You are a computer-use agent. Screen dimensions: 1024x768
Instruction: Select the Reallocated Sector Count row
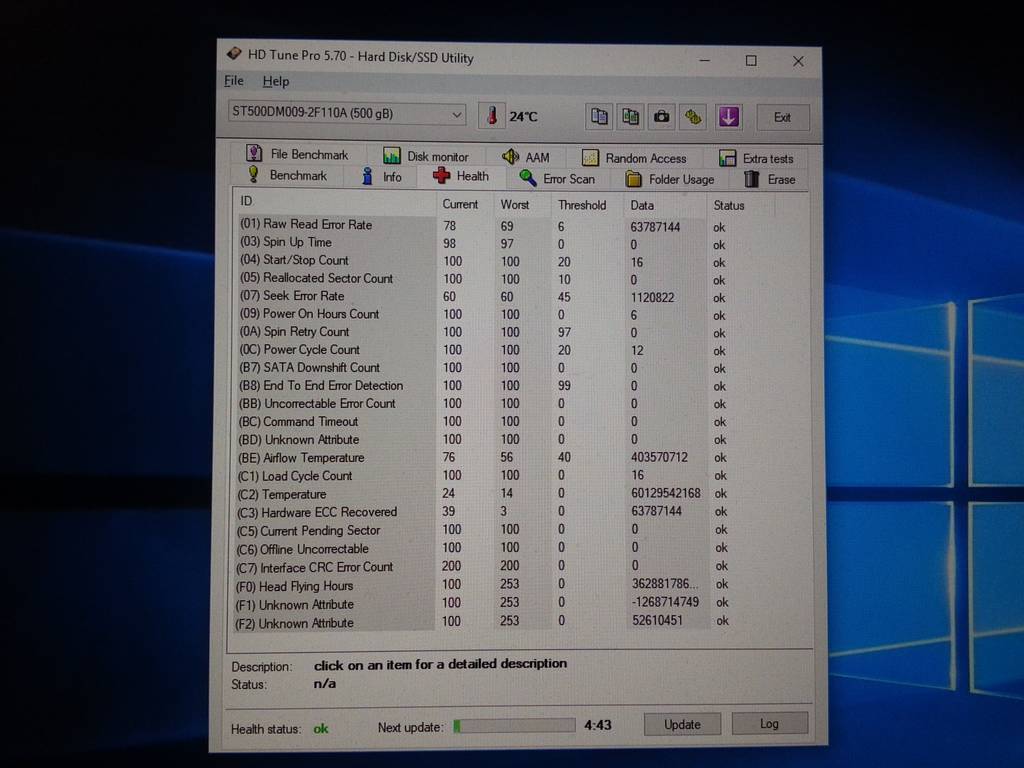click(x=328, y=278)
